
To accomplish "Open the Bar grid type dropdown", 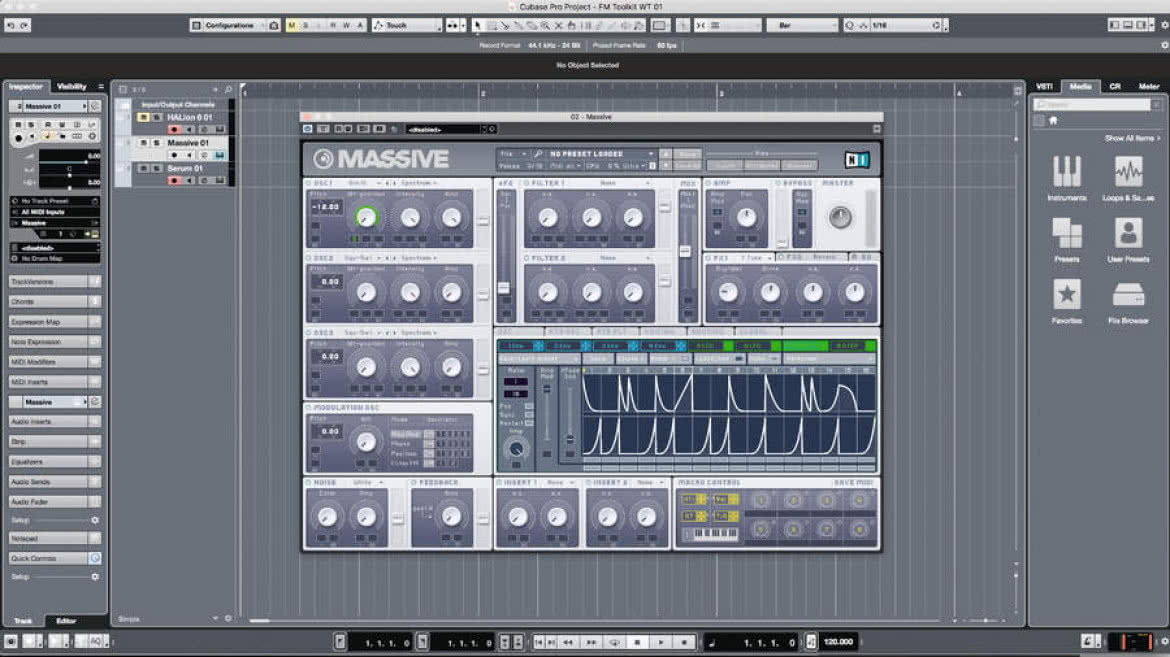I will point(802,25).
